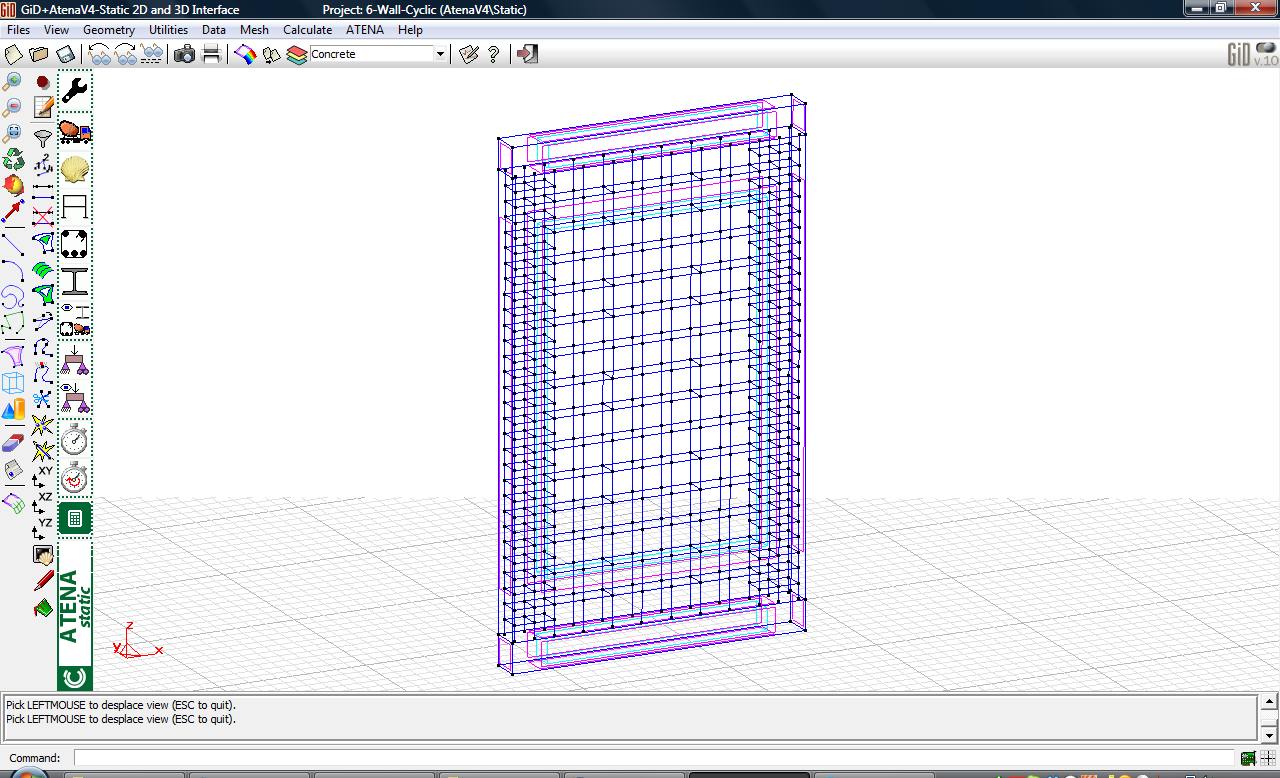Click the stopwatch with red arrow icon

point(75,477)
